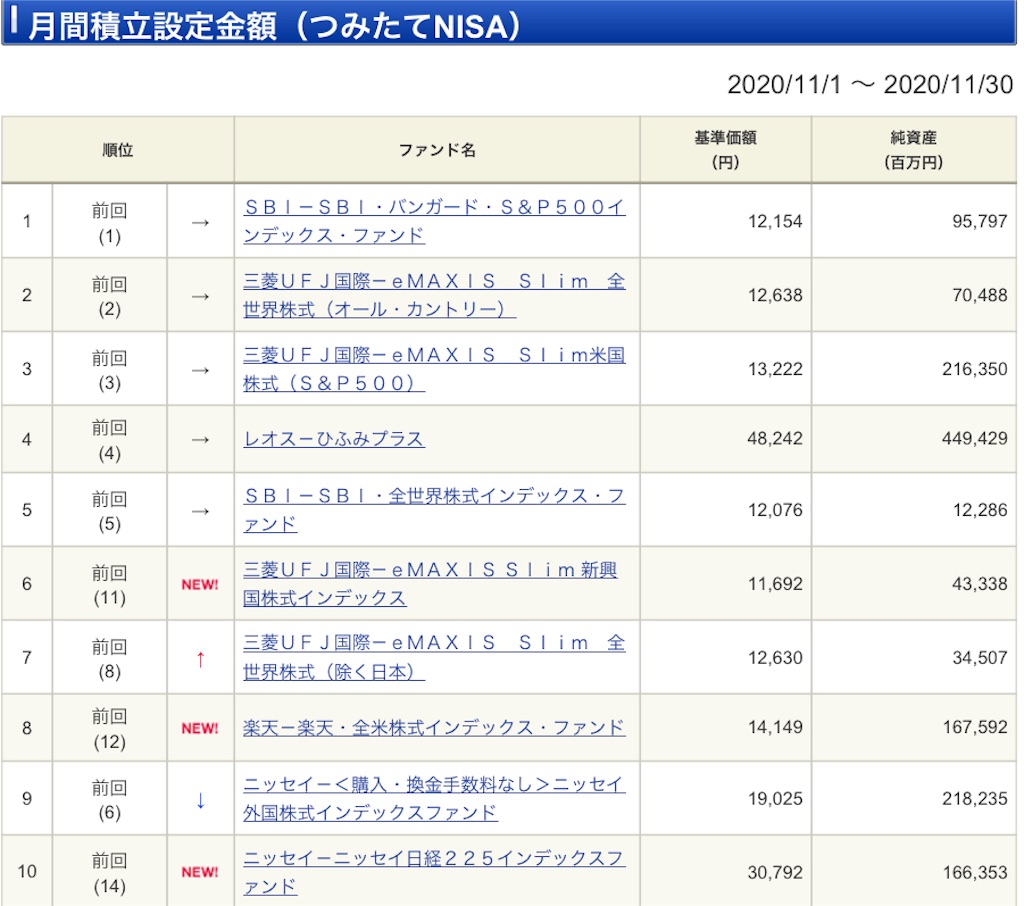The height and width of the screenshot is (906, 1024).
Task: Click the 順位 column header
Action: (118, 150)
